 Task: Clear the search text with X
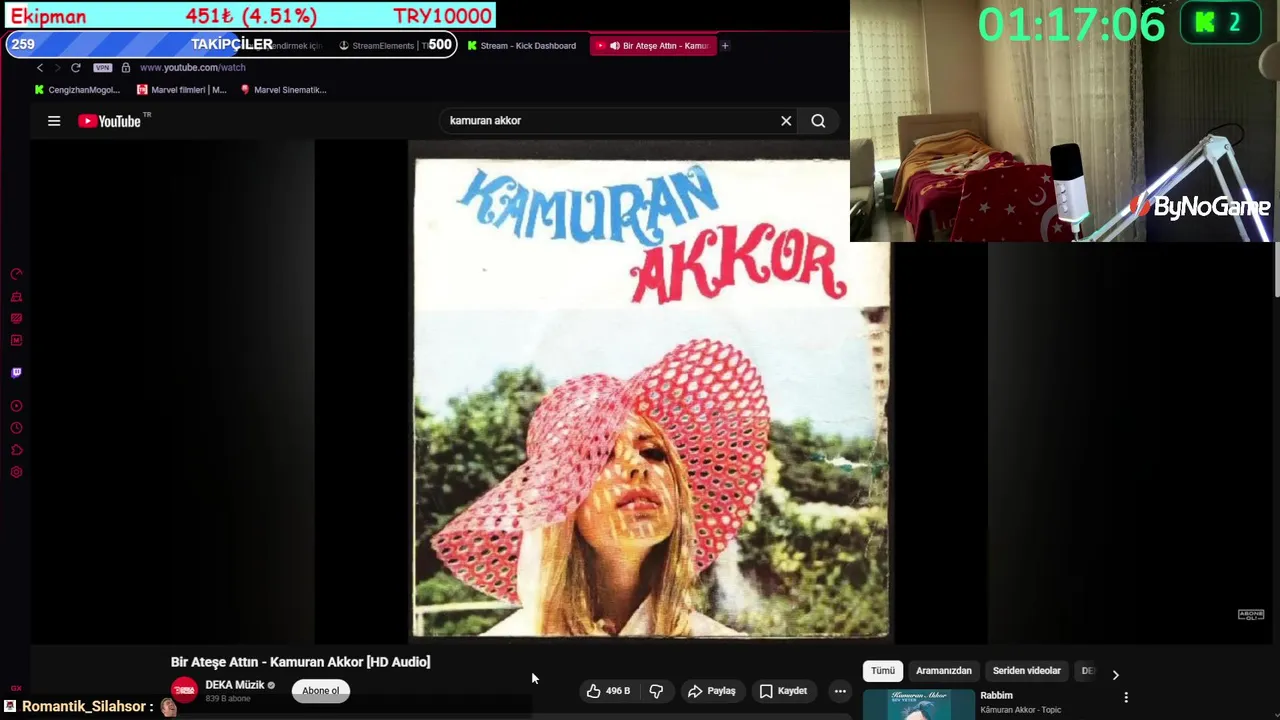point(786,121)
